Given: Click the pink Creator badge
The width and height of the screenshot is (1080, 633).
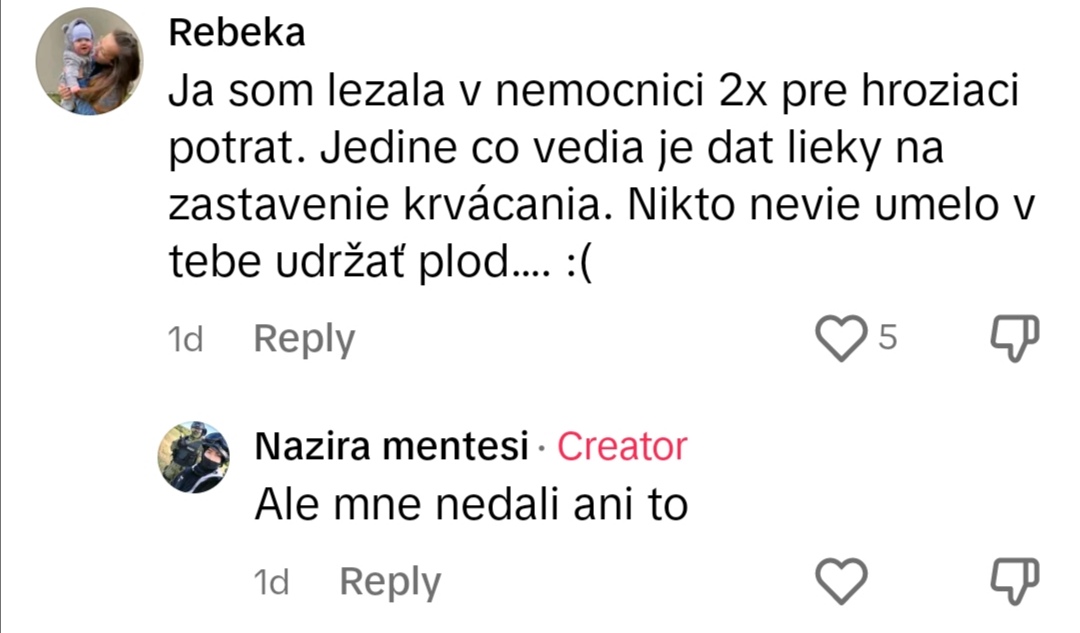Looking at the screenshot, I should [622, 447].
